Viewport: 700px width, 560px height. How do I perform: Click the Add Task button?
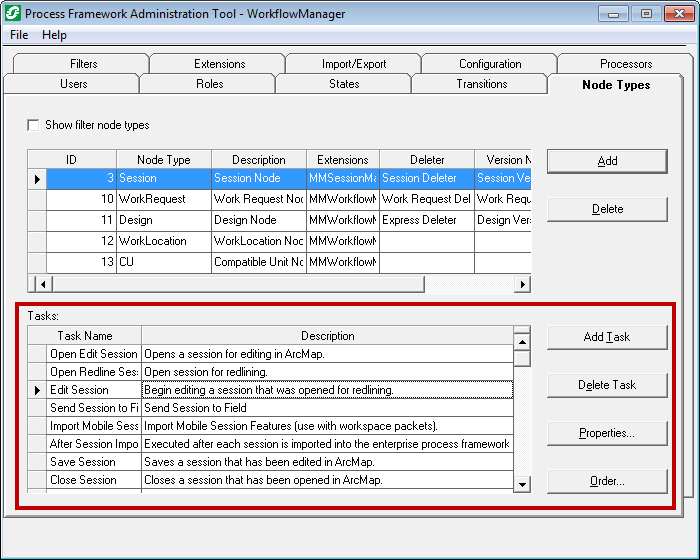606,337
